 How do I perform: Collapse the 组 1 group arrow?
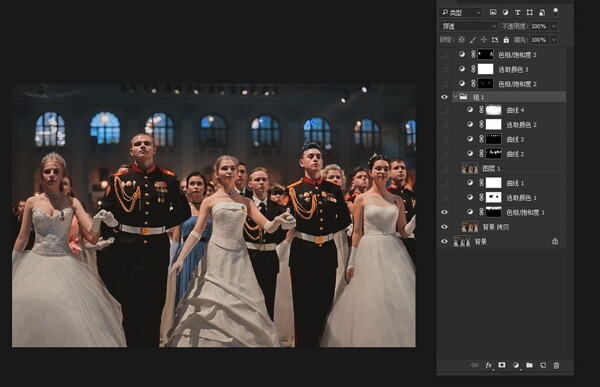pyautogui.click(x=455, y=97)
